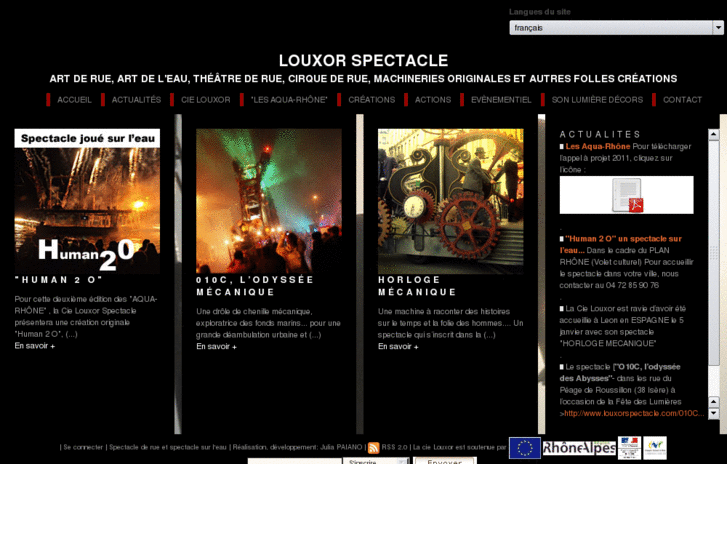Click the French Republic ministry logo
Image resolution: width=727 pixels, height=545 pixels.
click(630, 448)
